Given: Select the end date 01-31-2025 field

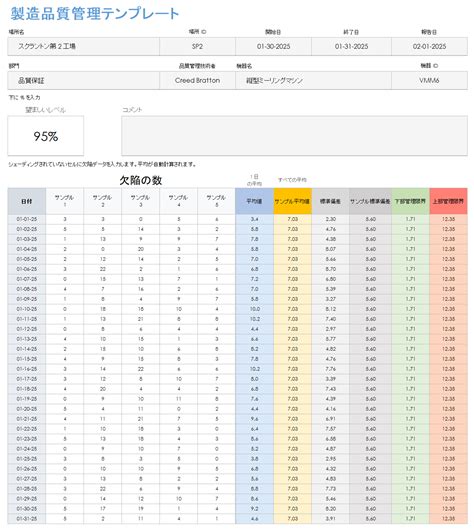Looking at the screenshot, I should pyautogui.click(x=351, y=46).
